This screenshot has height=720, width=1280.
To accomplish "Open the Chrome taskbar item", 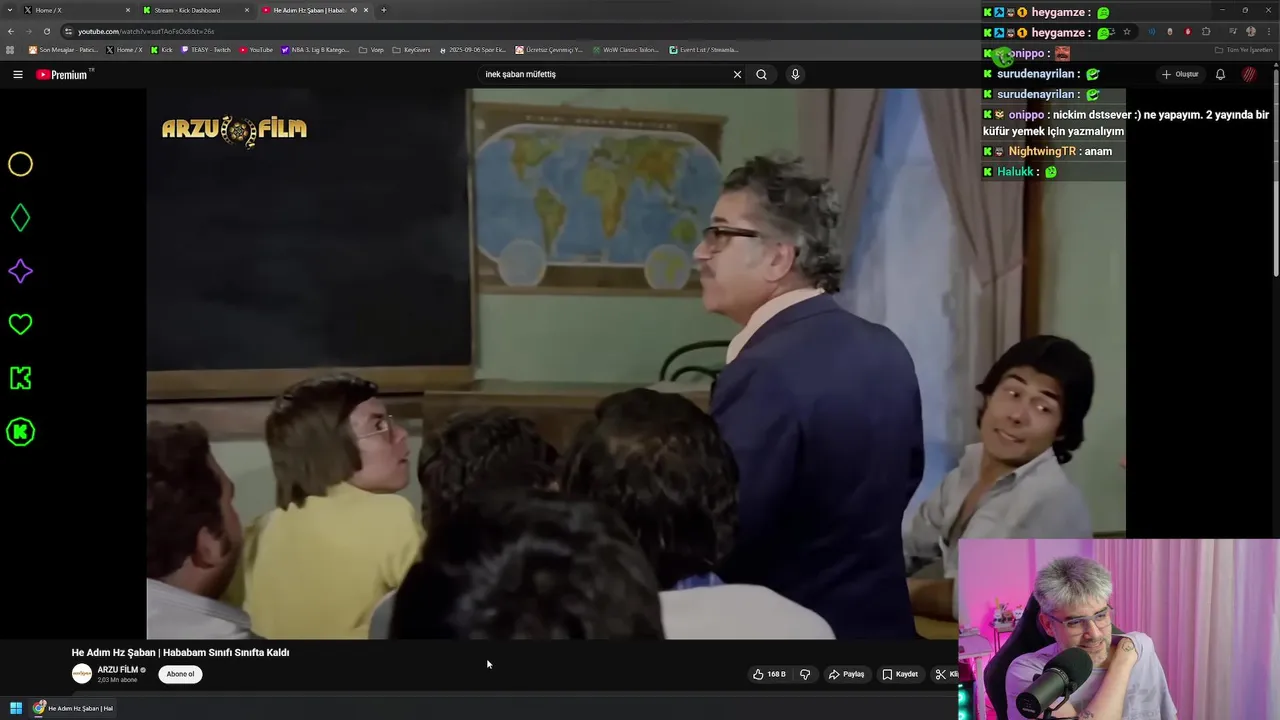I will [x=73, y=708].
